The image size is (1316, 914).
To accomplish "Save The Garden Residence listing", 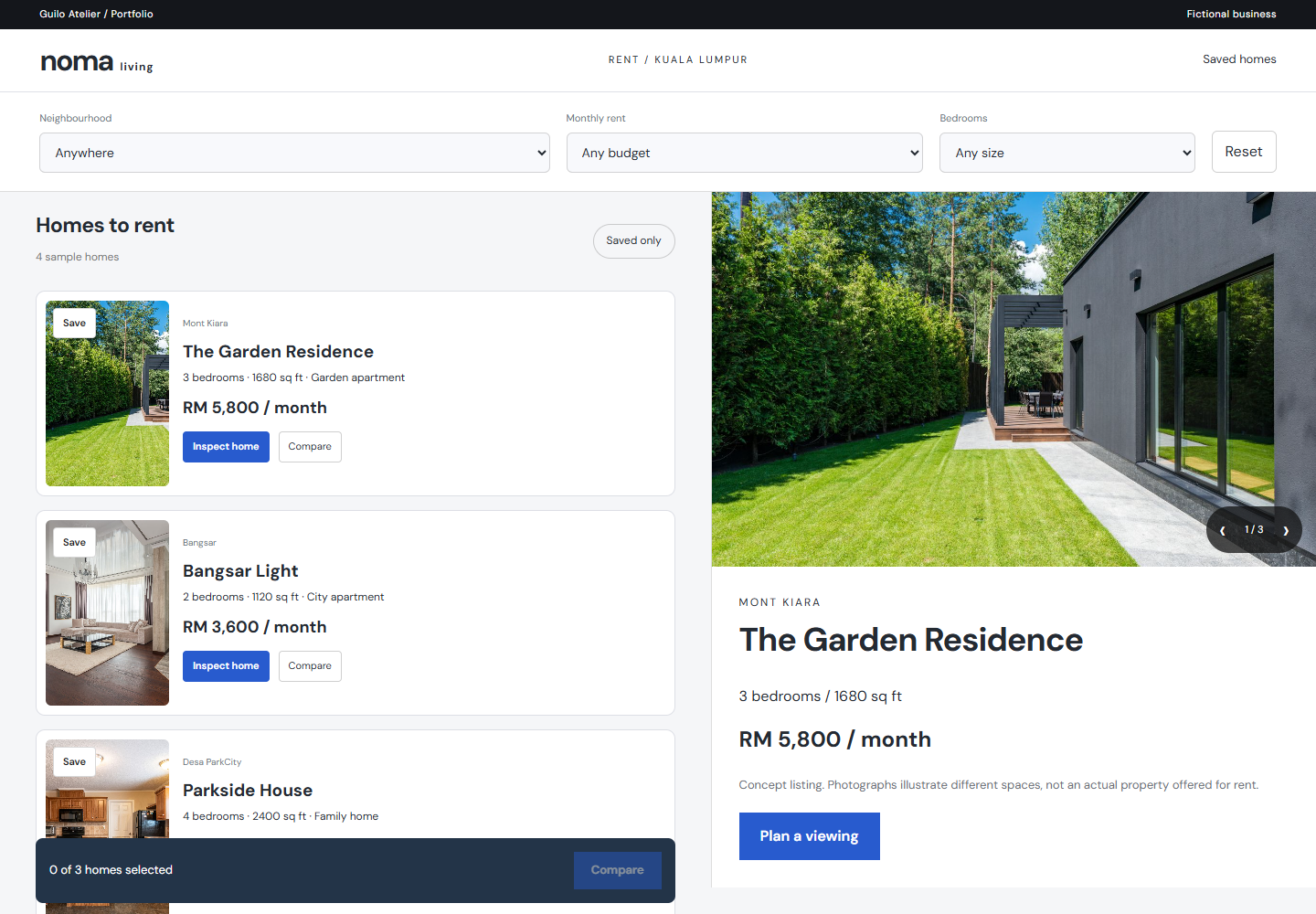I will [75, 324].
